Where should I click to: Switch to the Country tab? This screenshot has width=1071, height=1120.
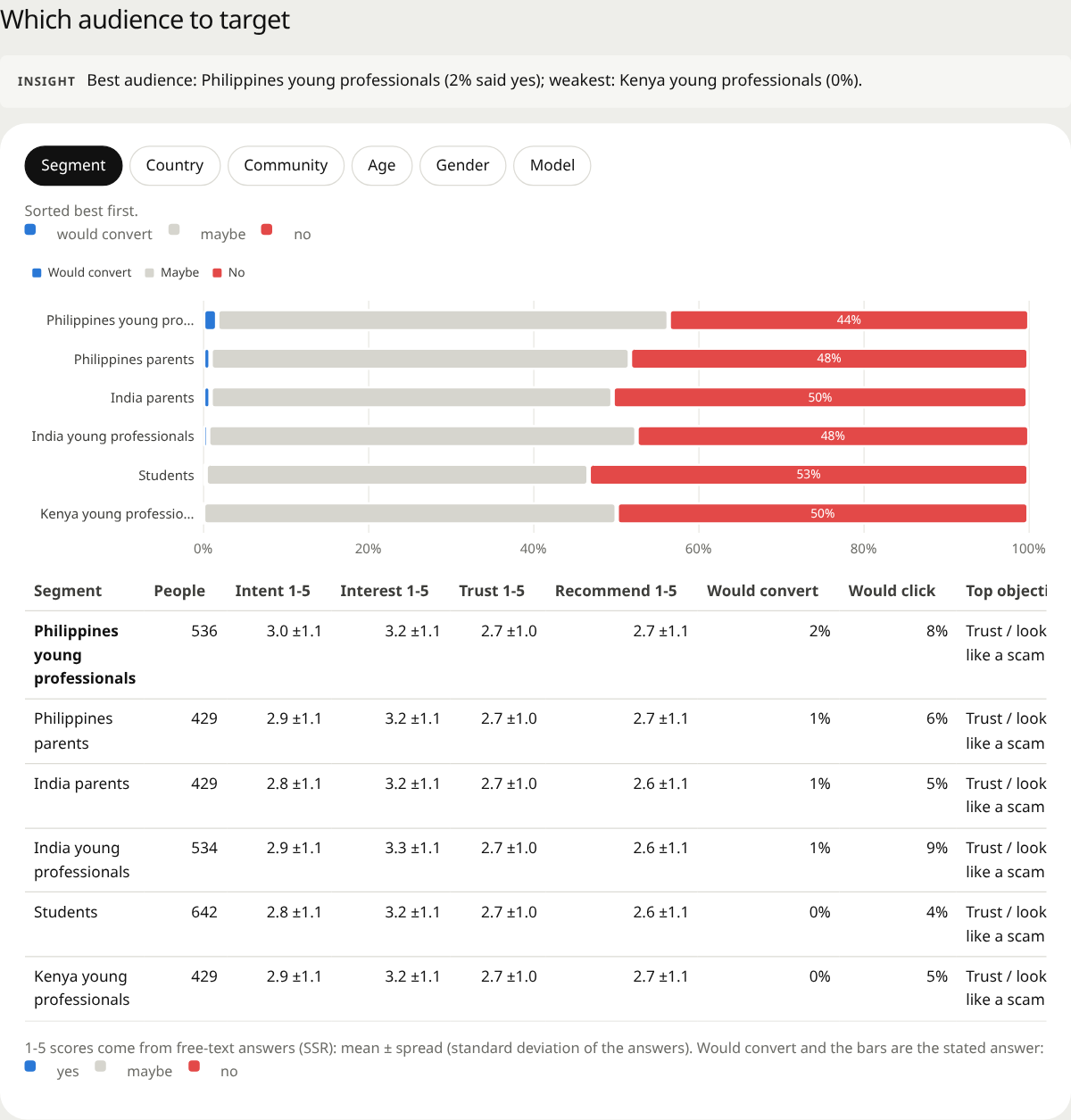(175, 165)
